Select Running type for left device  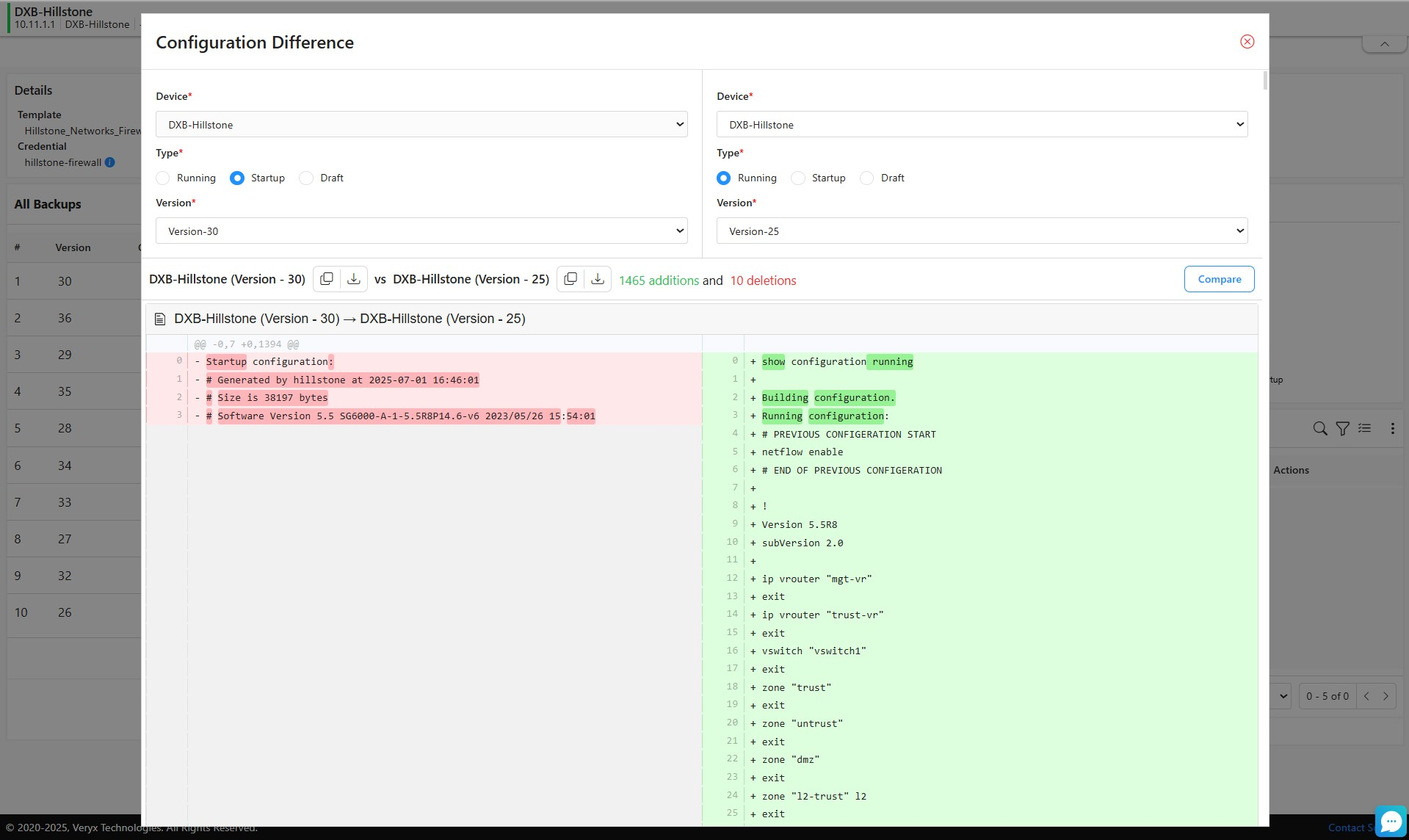pyautogui.click(x=163, y=178)
